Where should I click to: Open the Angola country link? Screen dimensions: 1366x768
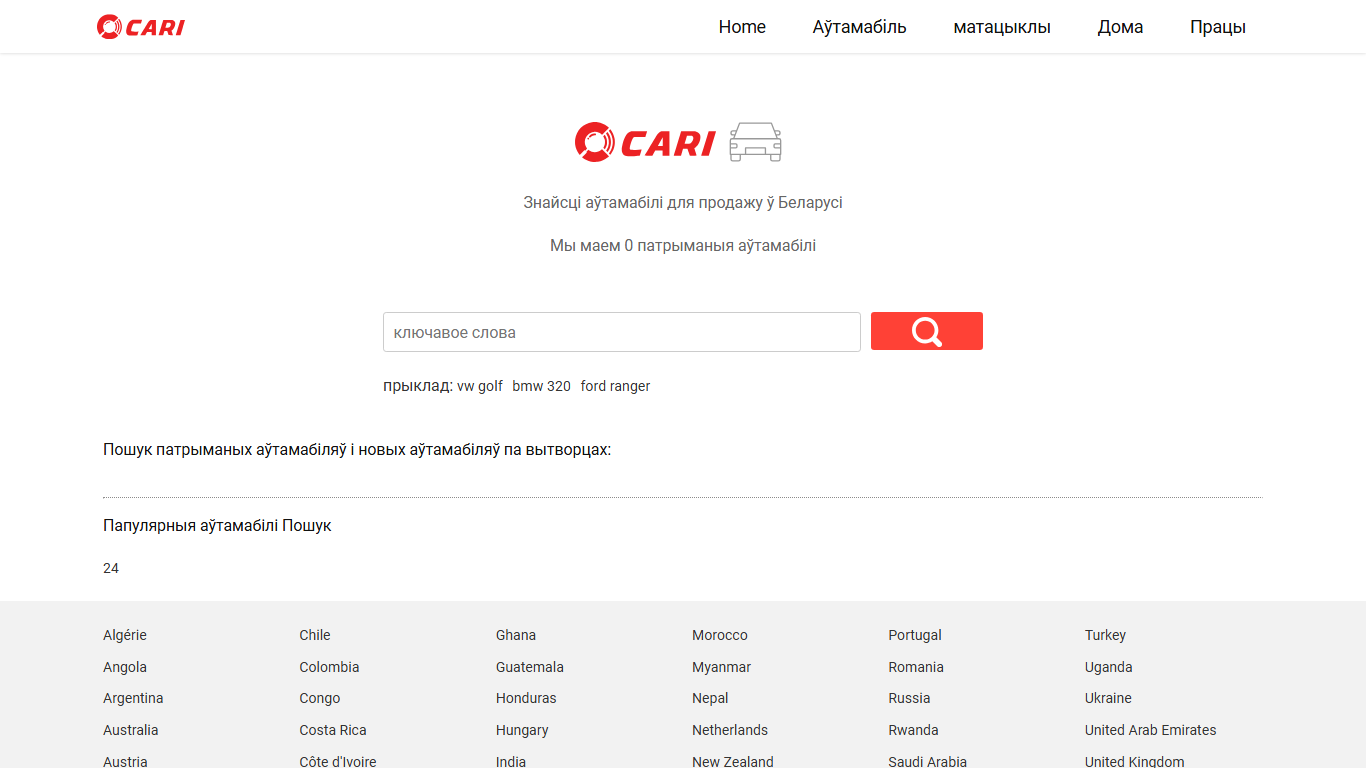pos(125,667)
